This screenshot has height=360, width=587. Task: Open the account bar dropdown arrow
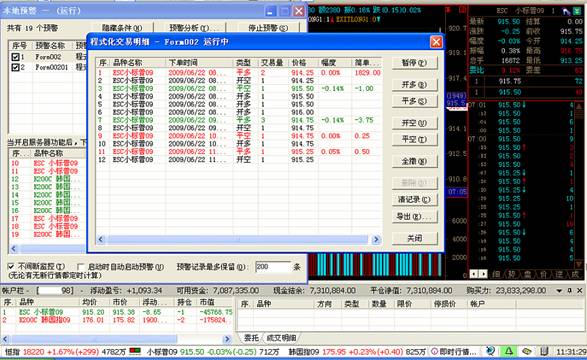pyautogui.click(x=559, y=290)
